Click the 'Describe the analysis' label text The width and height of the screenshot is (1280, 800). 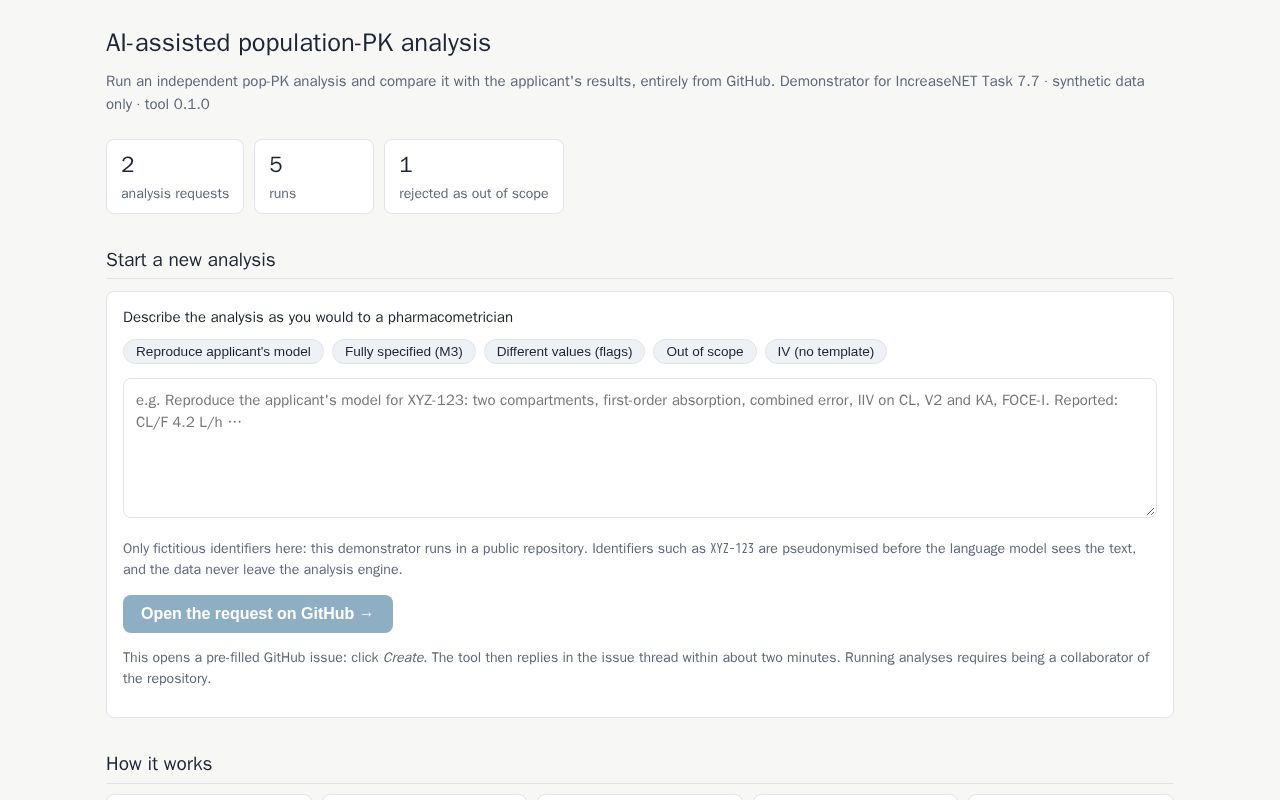[x=318, y=317]
